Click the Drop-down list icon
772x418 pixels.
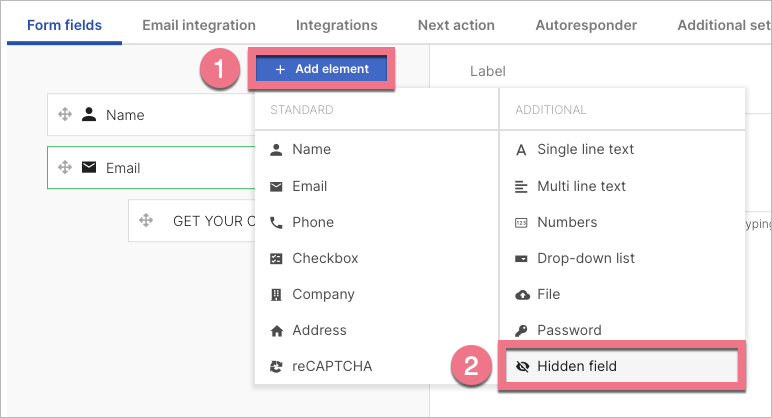(x=521, y=258)
